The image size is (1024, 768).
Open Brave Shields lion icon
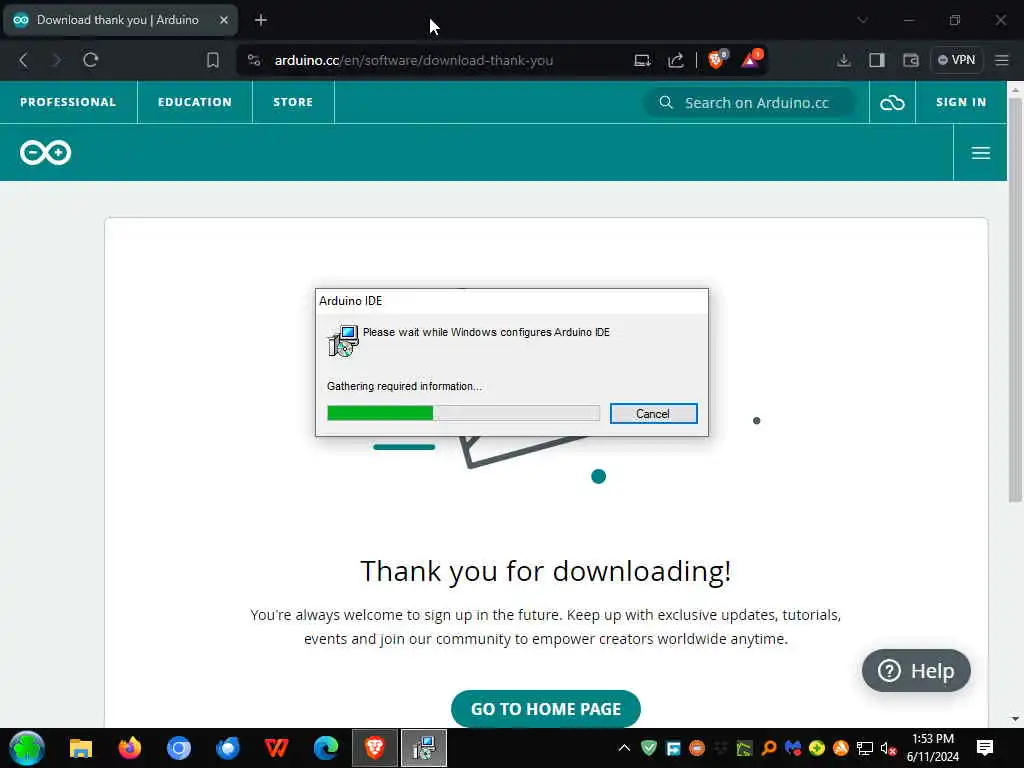[717, 59]
